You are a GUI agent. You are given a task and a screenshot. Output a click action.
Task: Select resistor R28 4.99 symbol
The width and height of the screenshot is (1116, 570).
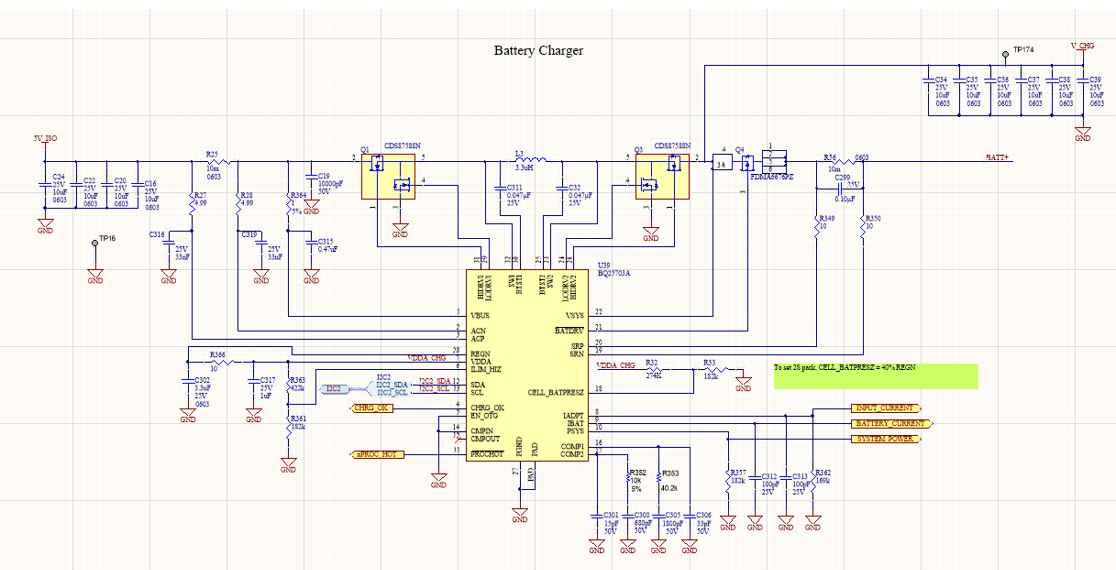pos(237,206)
